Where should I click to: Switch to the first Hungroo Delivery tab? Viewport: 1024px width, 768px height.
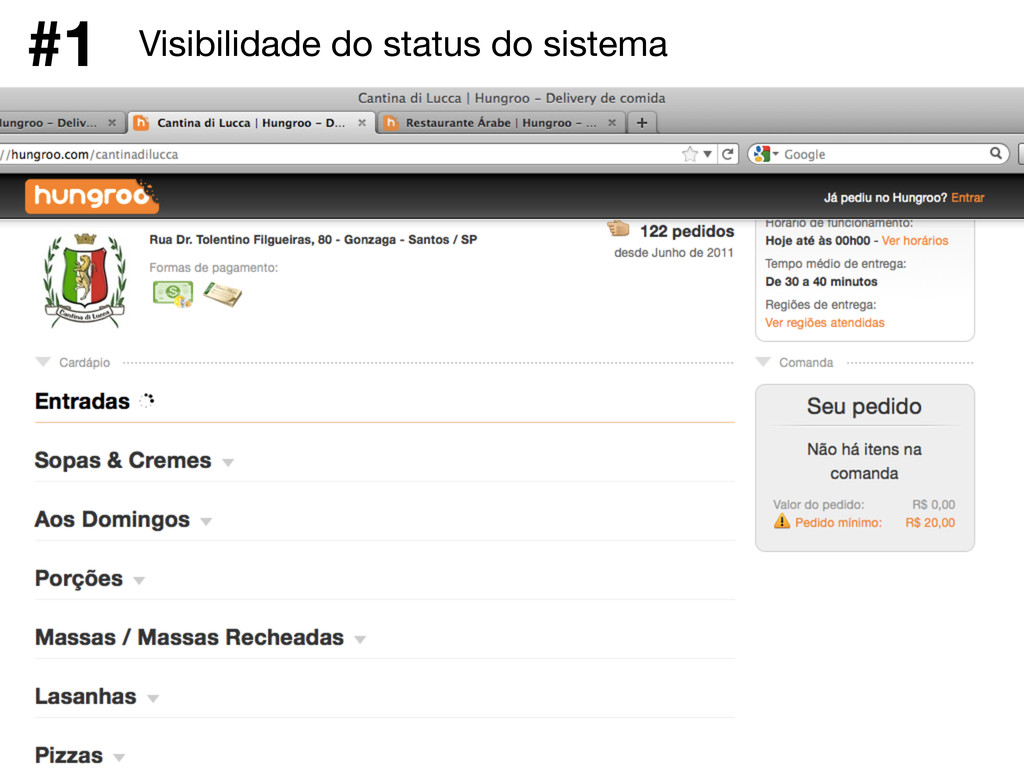[62, 123]
